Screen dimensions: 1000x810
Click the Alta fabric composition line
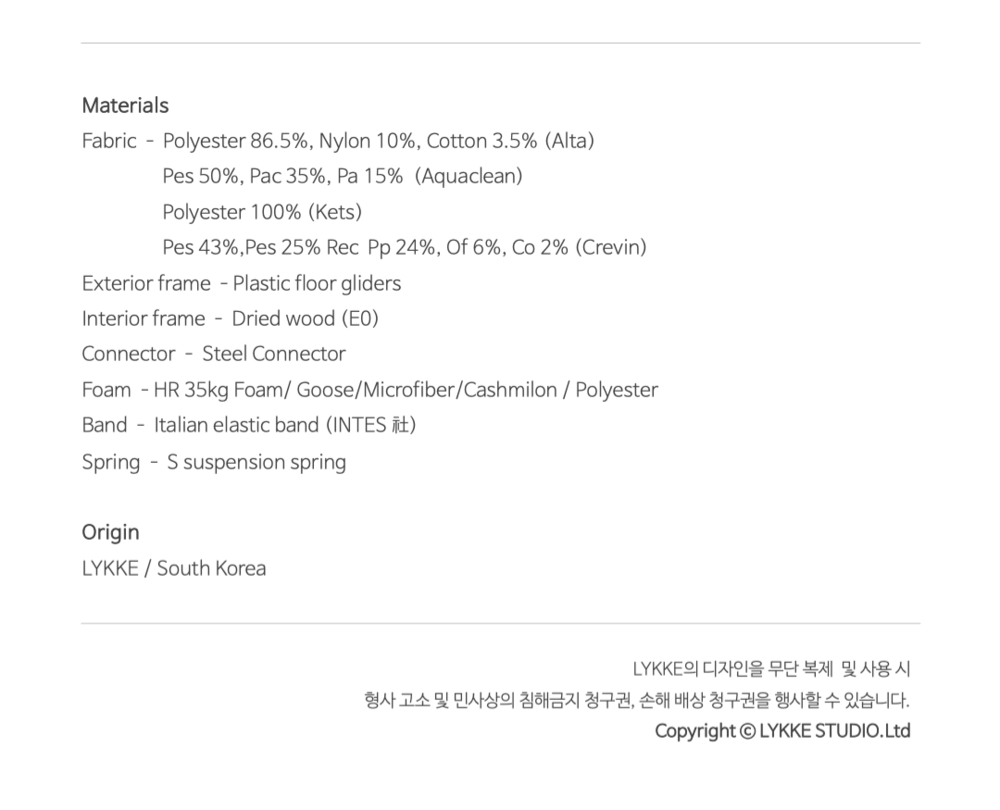pyautogui.click(x=378, y=141)
